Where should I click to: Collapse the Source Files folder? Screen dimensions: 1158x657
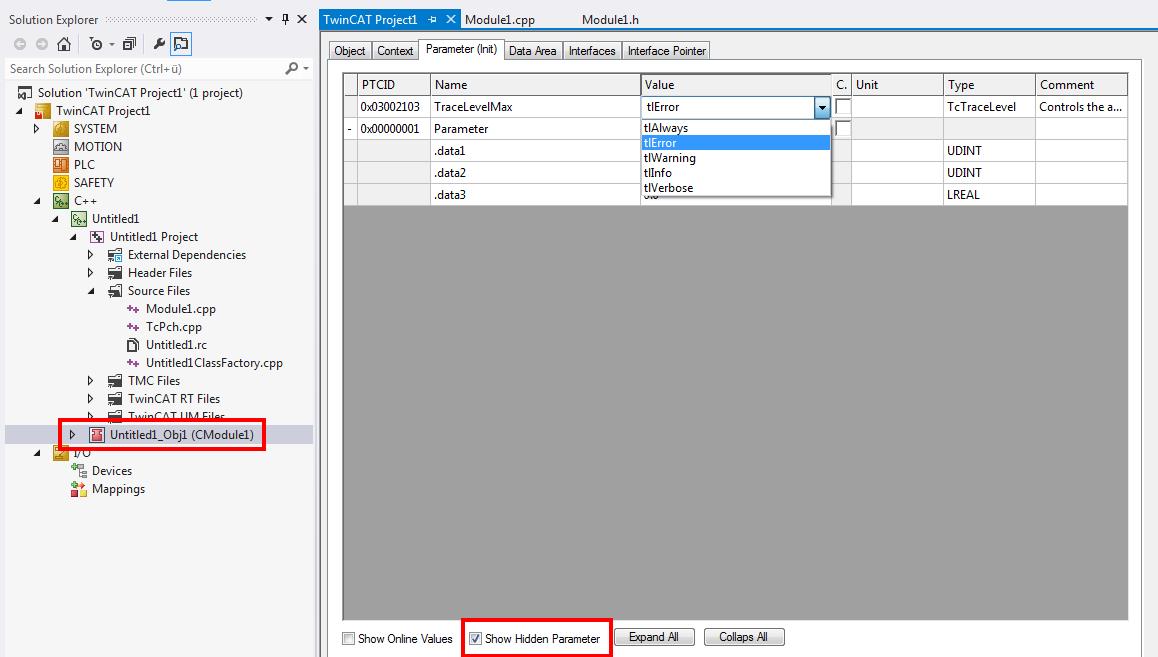click(92, 291)
